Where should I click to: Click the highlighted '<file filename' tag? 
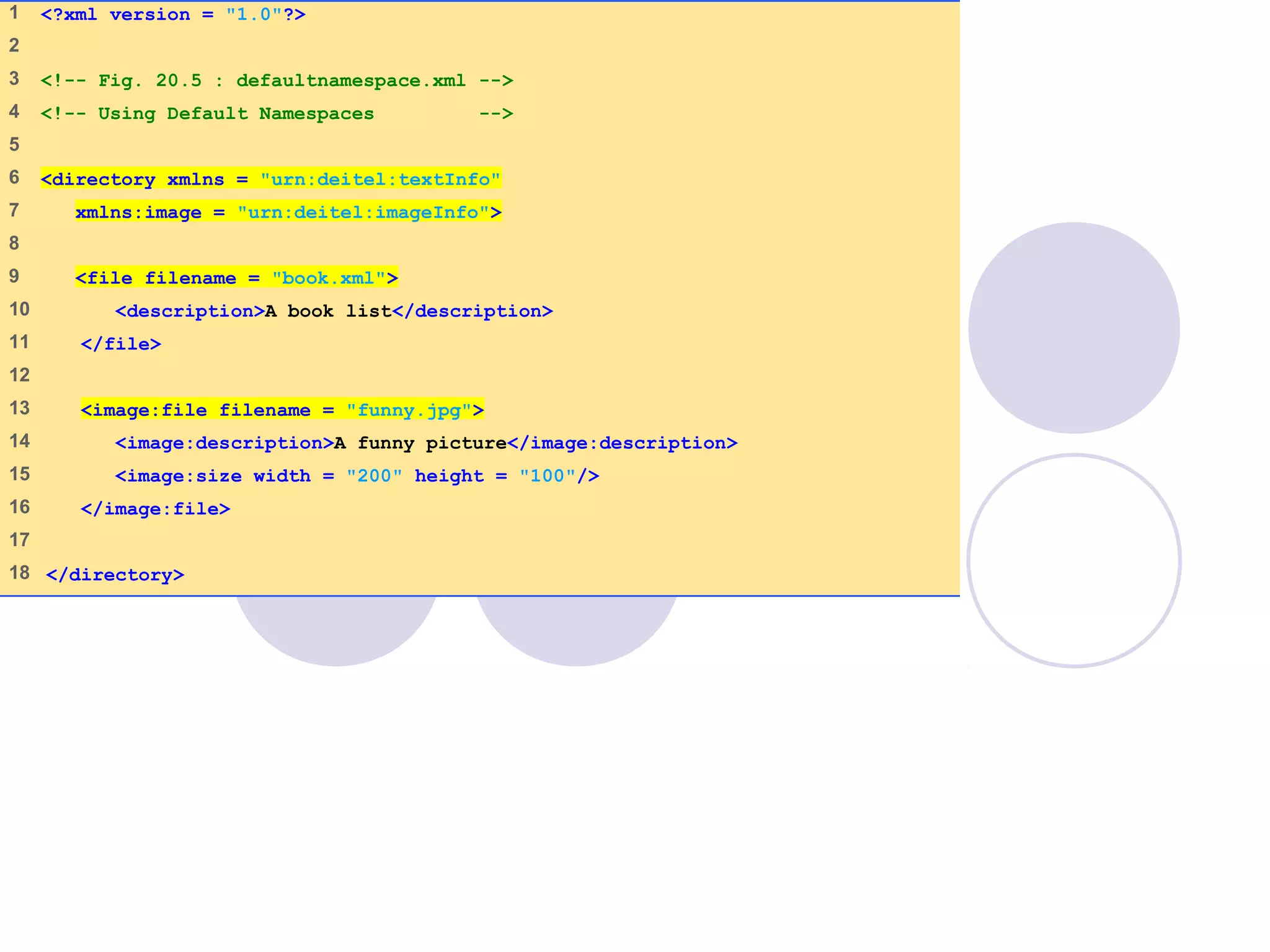pos(236,278)
